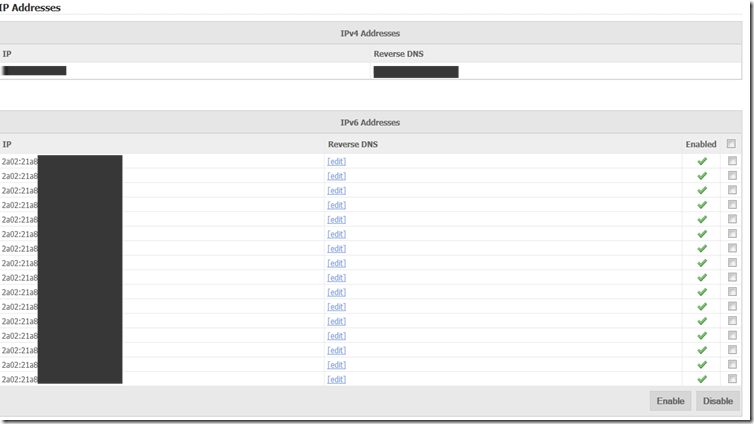Click the Disable button

click(717, 401)
